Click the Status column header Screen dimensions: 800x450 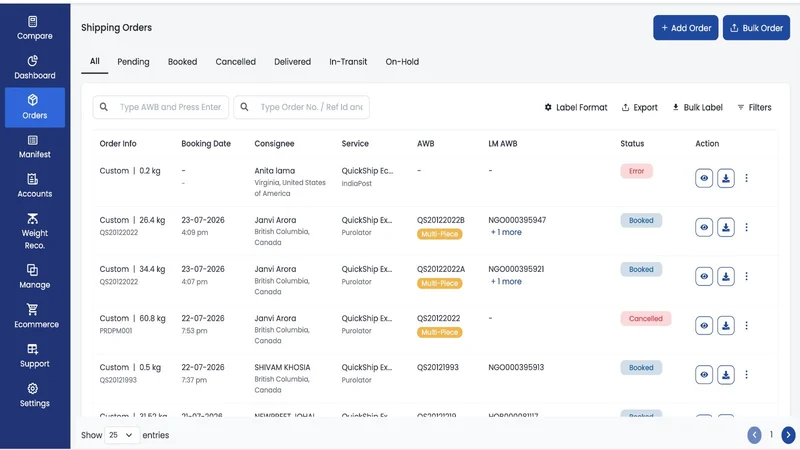(x=632, y=144)
